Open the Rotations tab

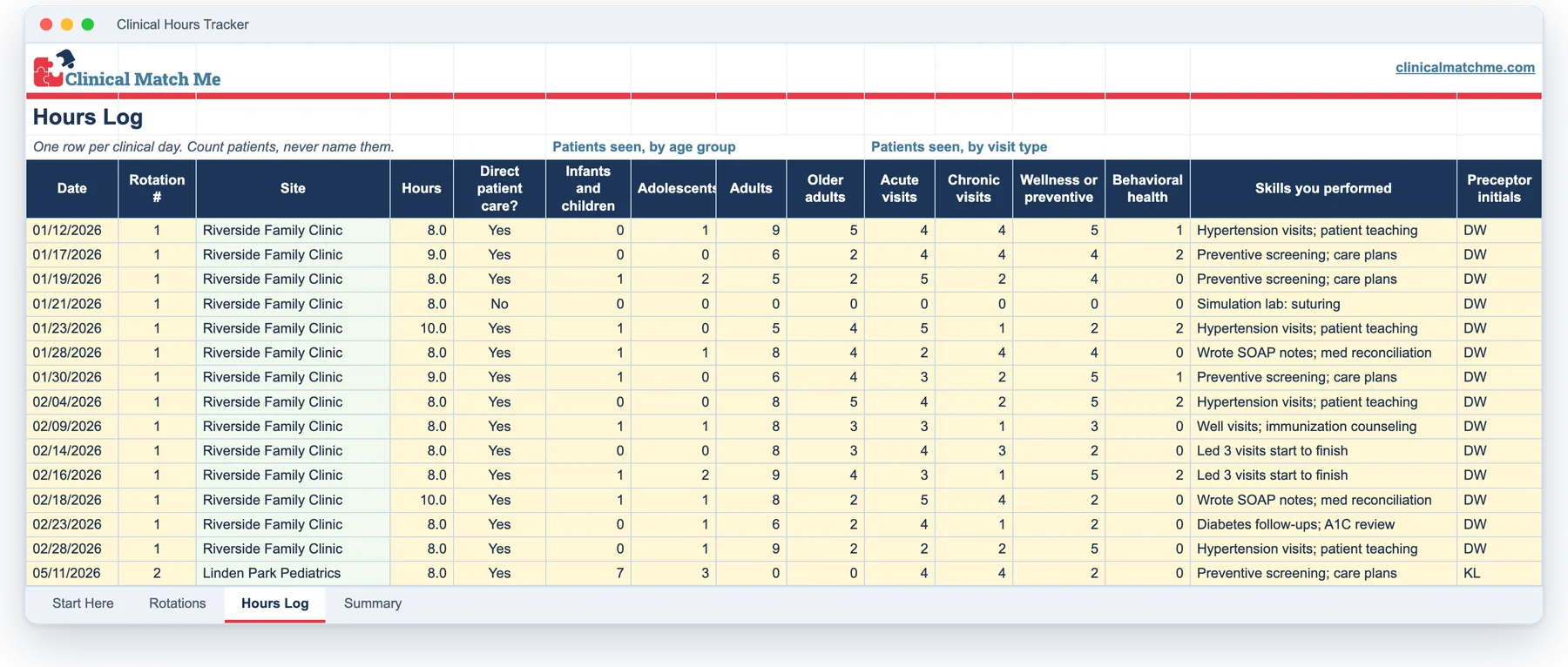tap(178, 603)
